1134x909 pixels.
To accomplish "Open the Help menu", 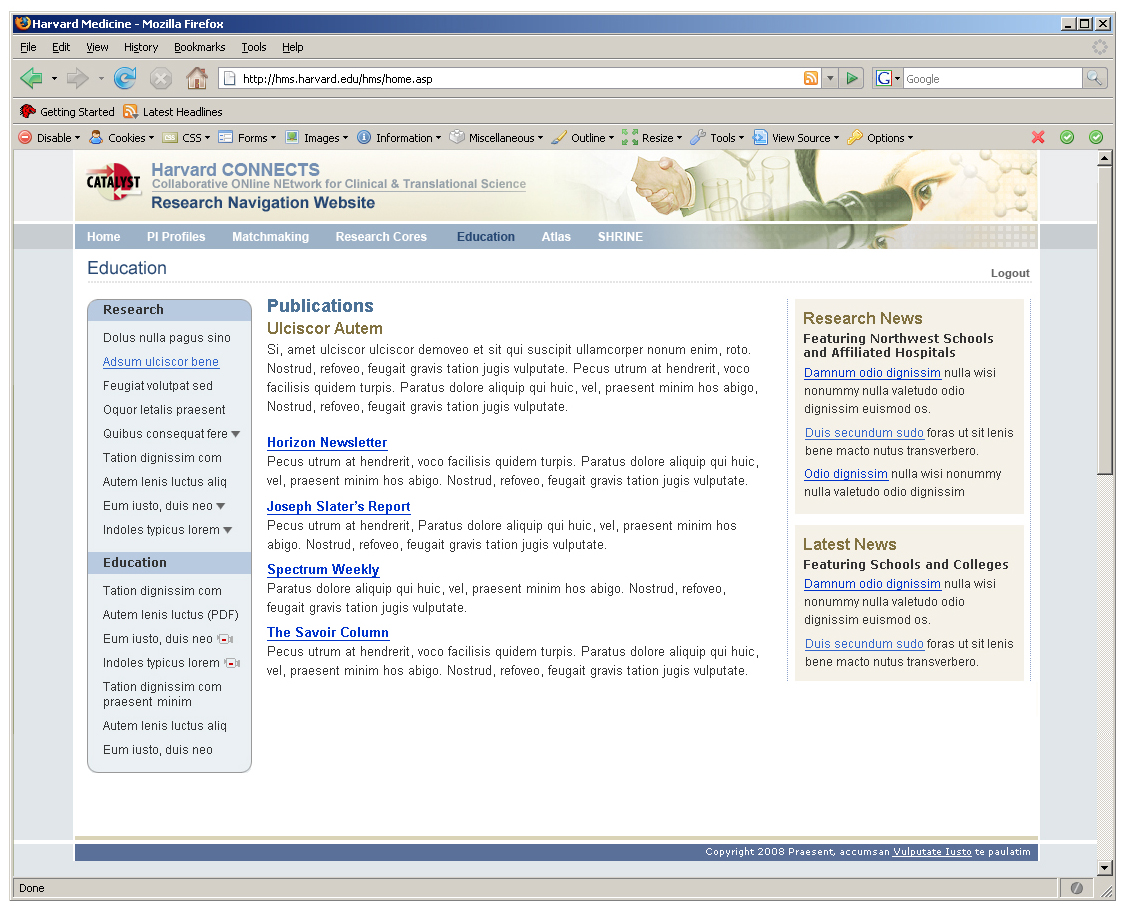I will pos(292,47).
